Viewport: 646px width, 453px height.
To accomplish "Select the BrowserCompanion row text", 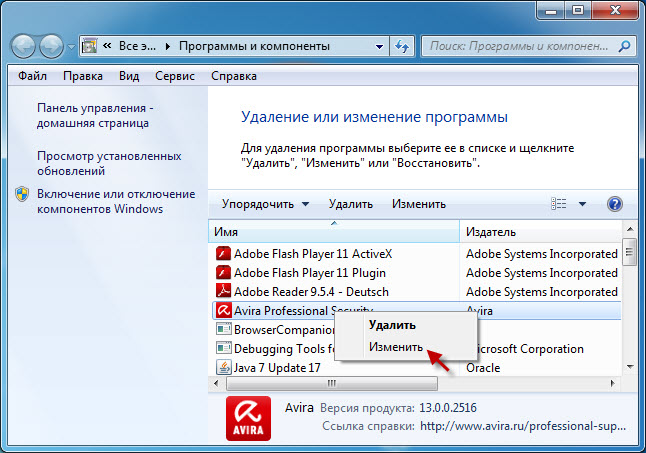I will 284,330.
